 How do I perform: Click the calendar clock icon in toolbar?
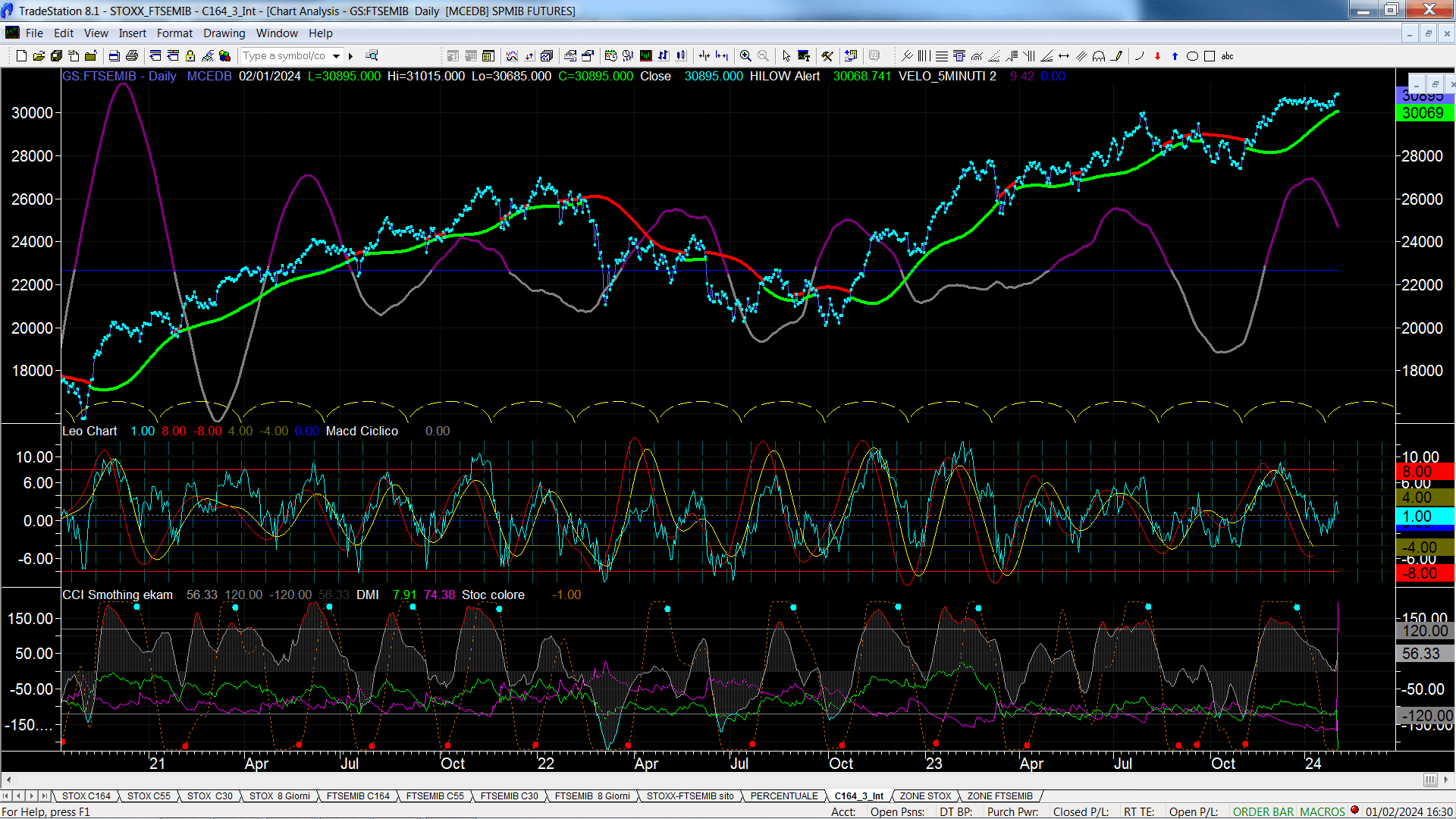[x=610, y=55]
